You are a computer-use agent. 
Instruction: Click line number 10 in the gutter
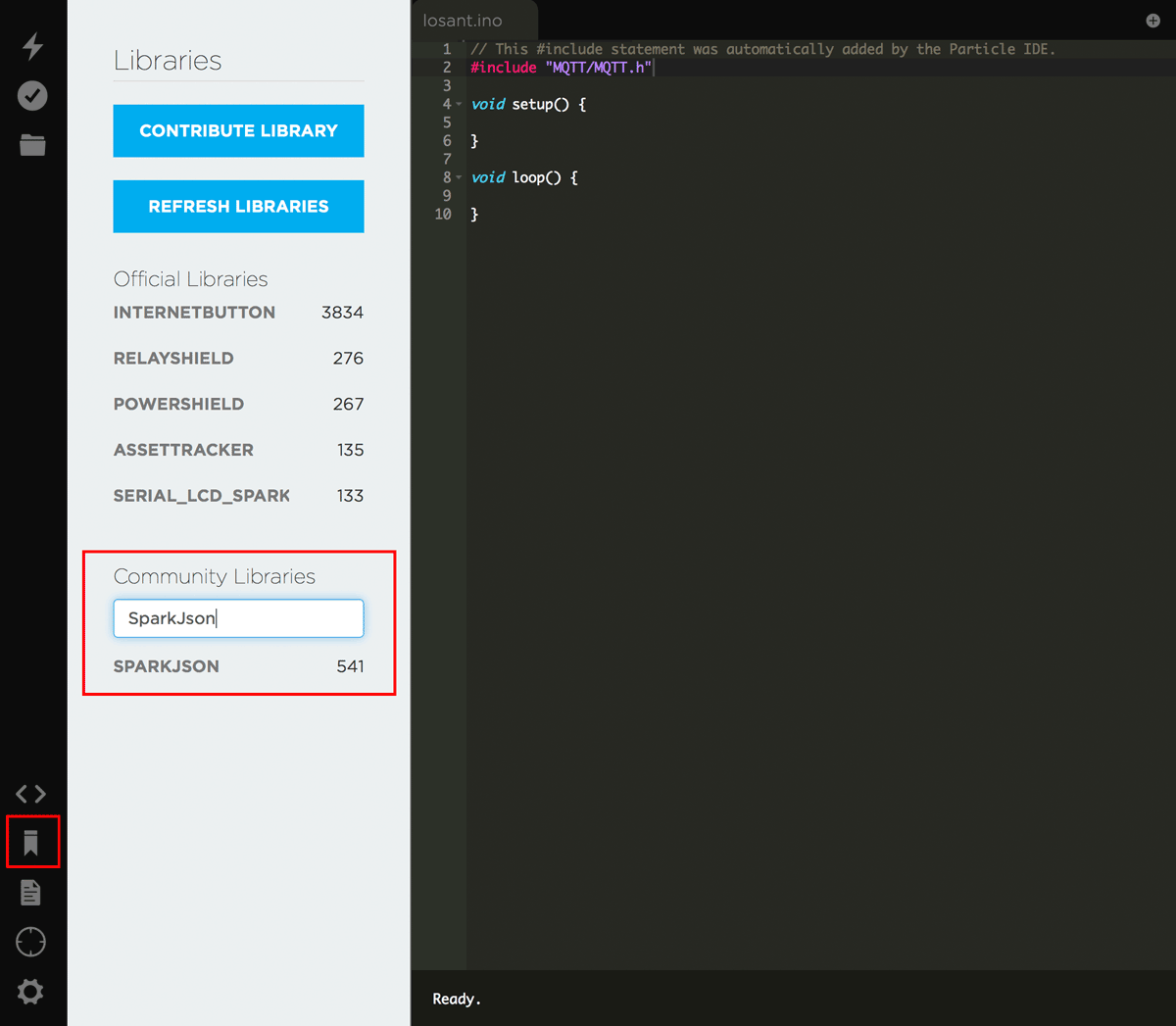click(443, 214)
